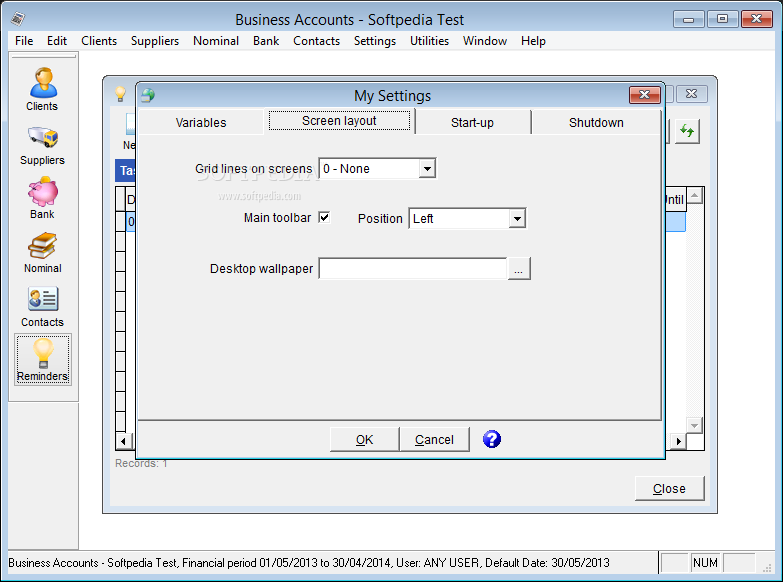Open the Suppliers menu
Viewport: 783px width, 582px height.
(155, 41)
